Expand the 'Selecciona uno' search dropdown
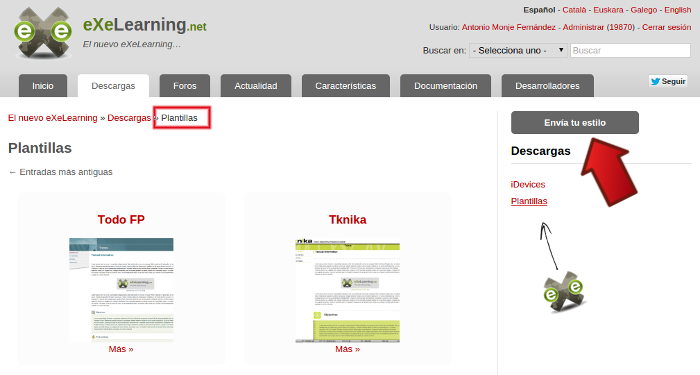700x375 pixels. click(518, 50)
